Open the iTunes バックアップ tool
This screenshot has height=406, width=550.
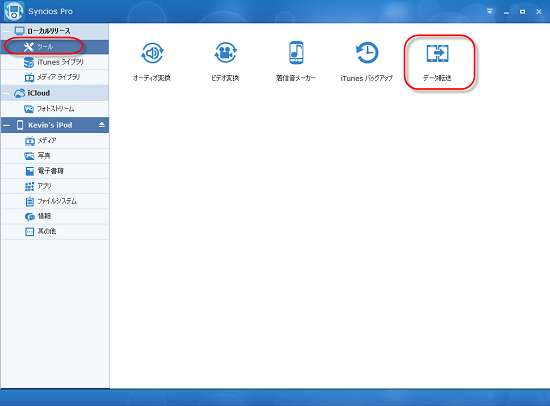click(367, 61)
